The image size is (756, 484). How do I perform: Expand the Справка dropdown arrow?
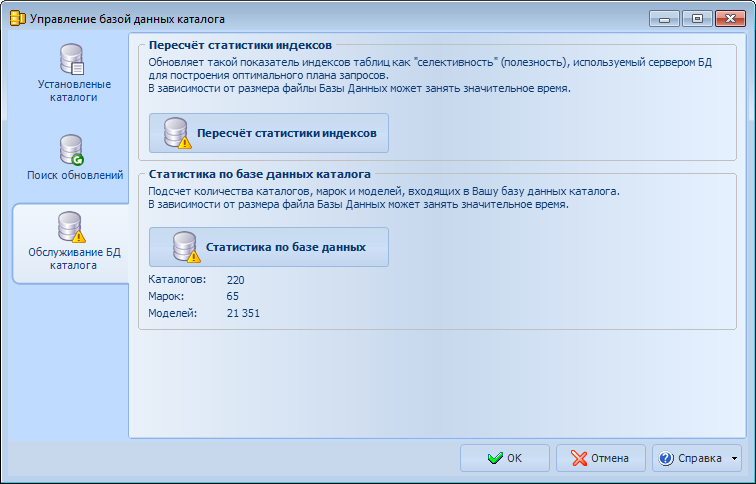point(735,459)
